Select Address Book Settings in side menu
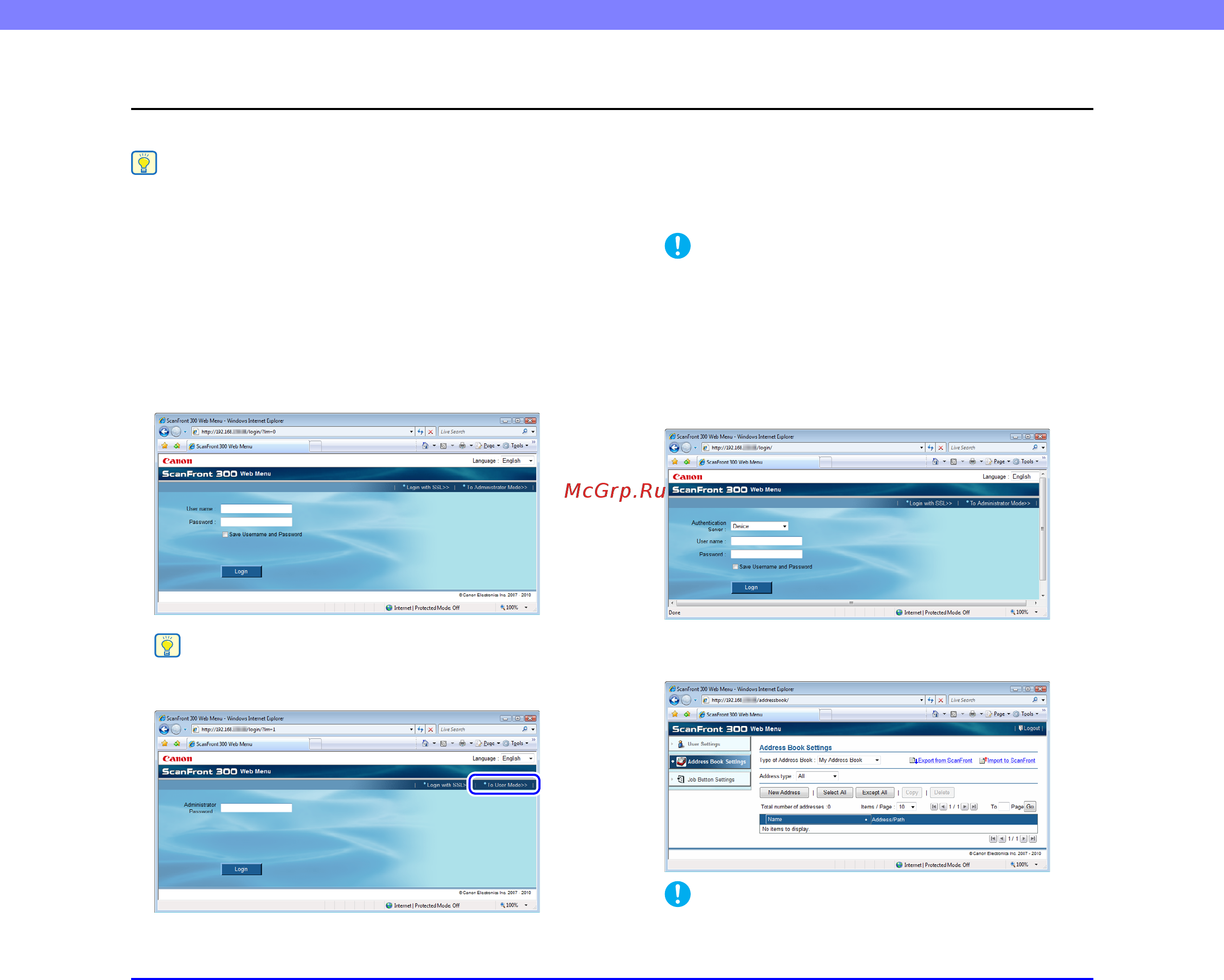The width and height of the screenshot is (1224, 980). click(x=710, y=761)
